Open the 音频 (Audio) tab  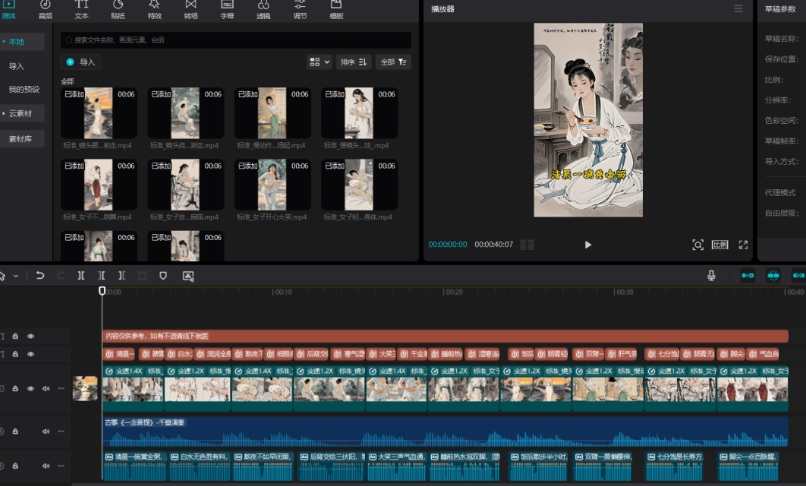click(45, 10)
